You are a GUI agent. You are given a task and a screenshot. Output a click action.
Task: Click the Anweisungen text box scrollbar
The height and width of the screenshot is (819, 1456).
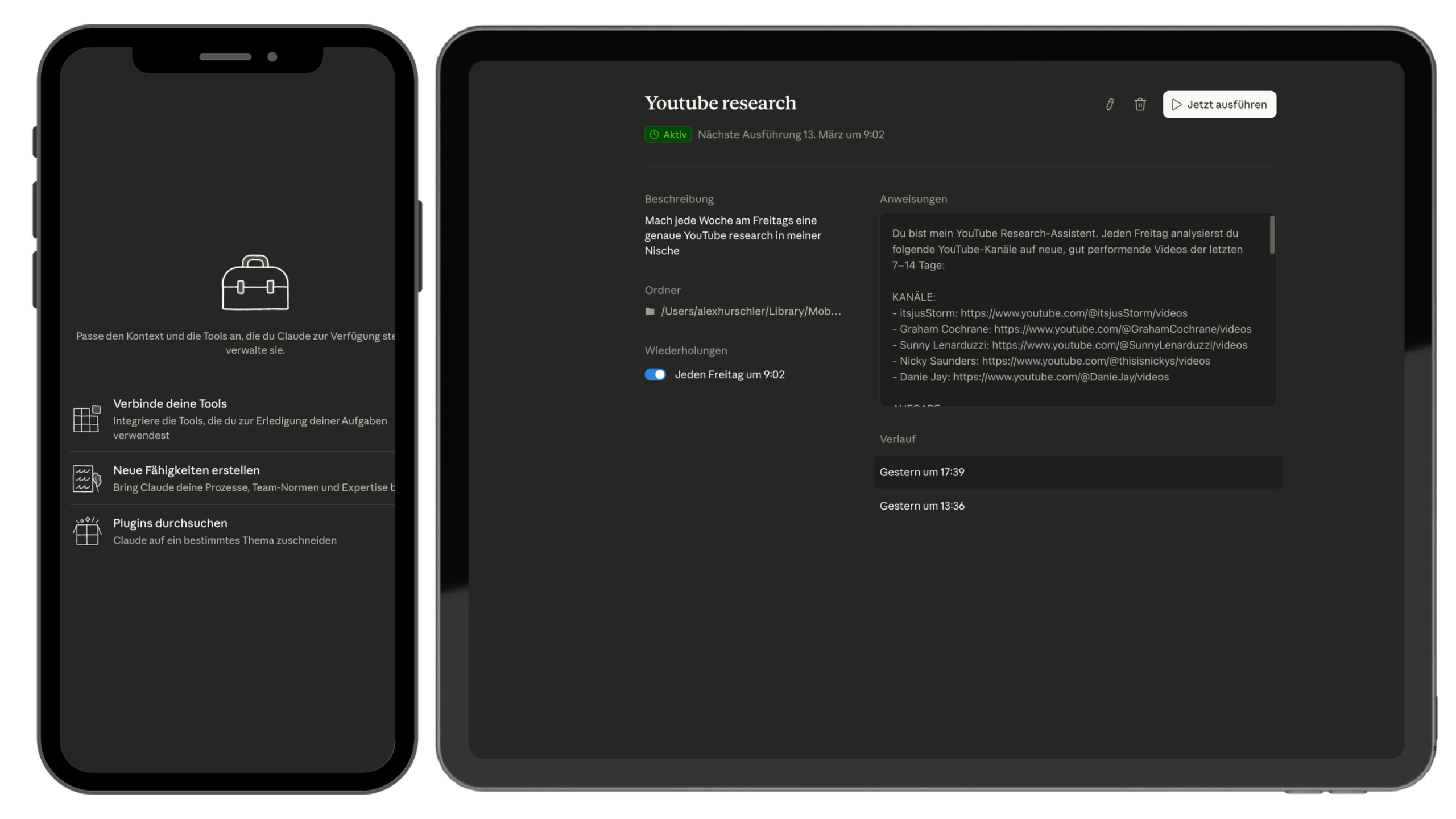(x=1272, y=235)
